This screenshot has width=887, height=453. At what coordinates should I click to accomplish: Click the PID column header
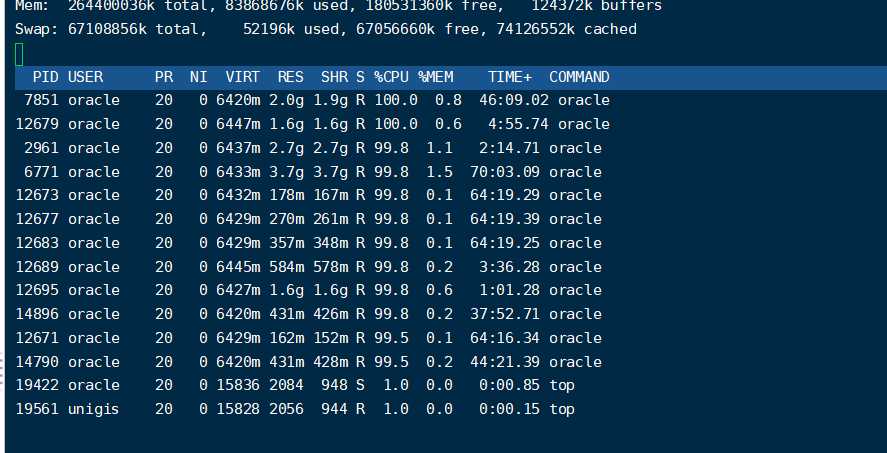pos(45,77)
